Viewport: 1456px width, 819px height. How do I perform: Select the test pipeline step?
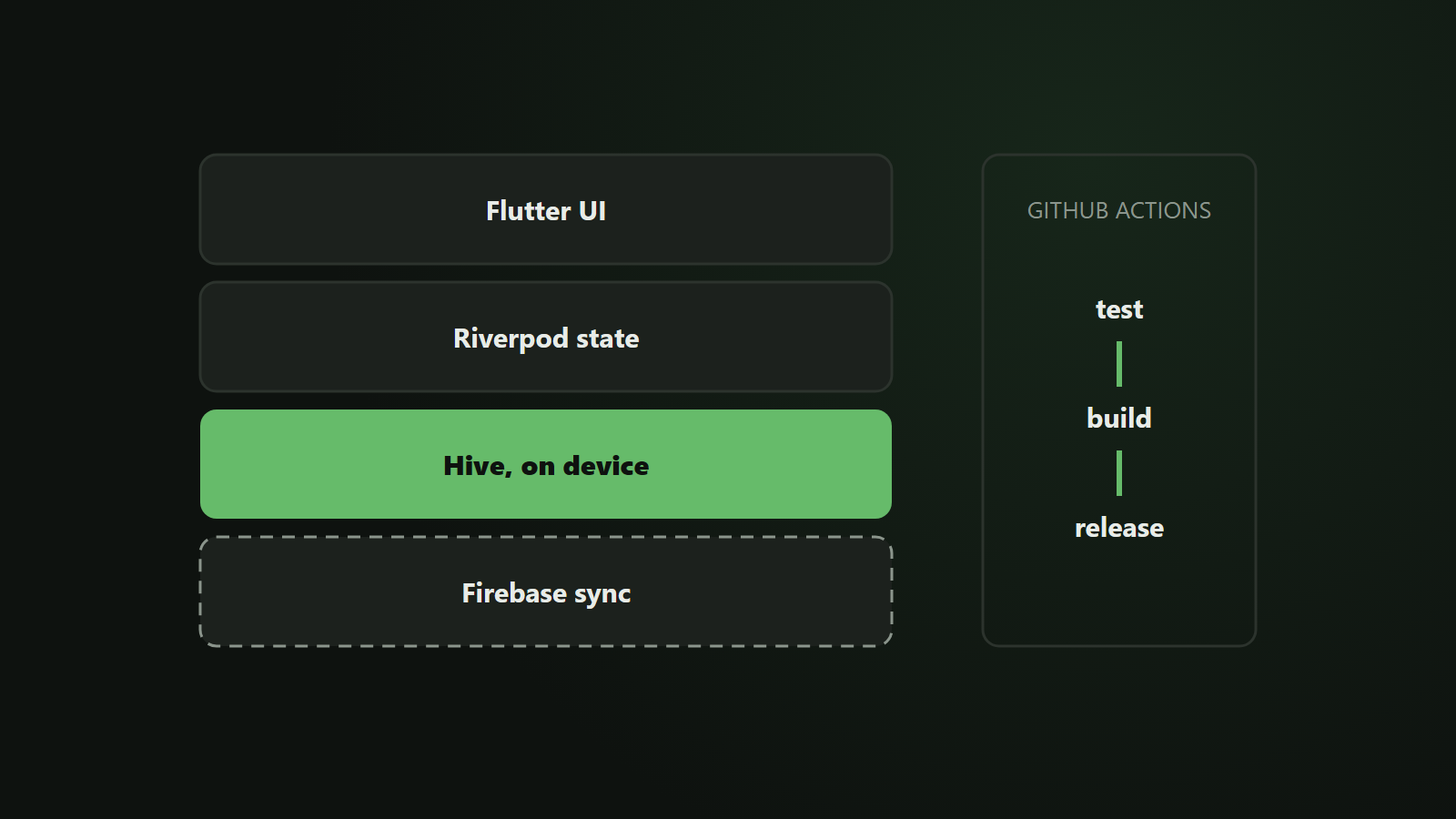tap(1119, 309)
